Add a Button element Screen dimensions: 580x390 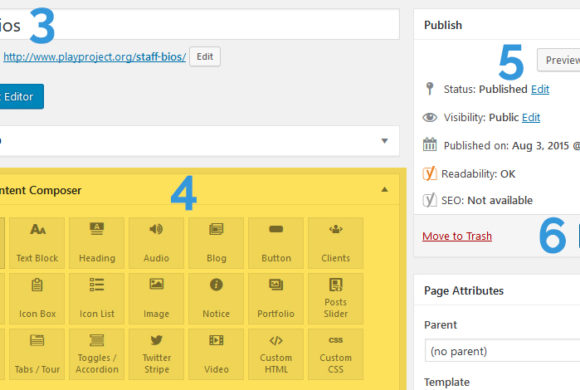pyautogui.click(x=276, y=243)
